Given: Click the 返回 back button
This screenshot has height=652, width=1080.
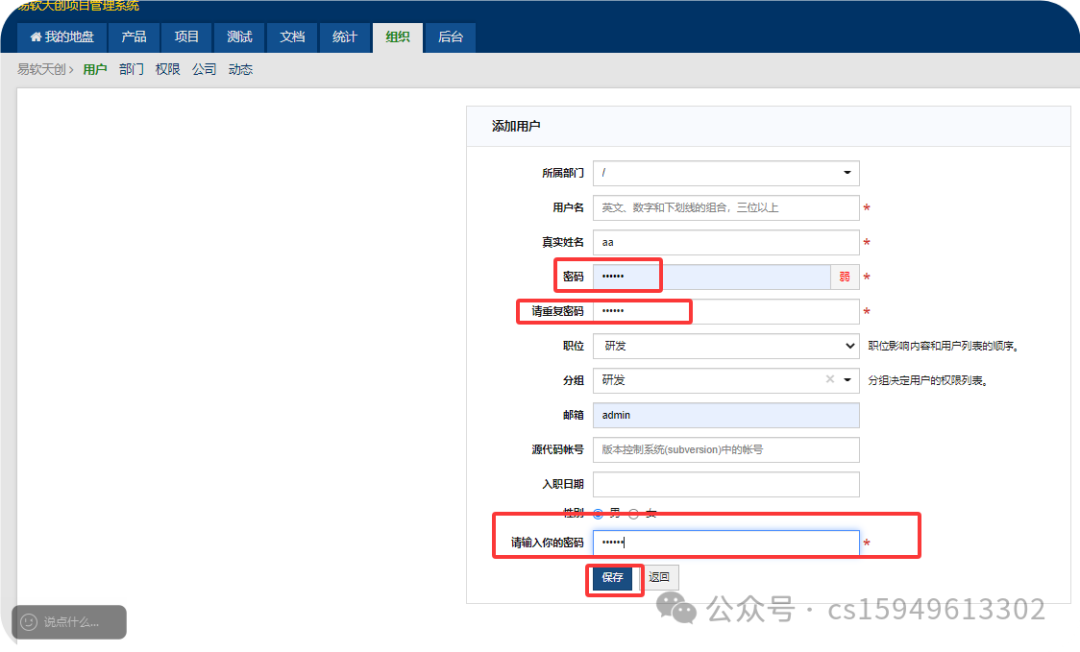Looking at the screenshot, I should [659, 577].
